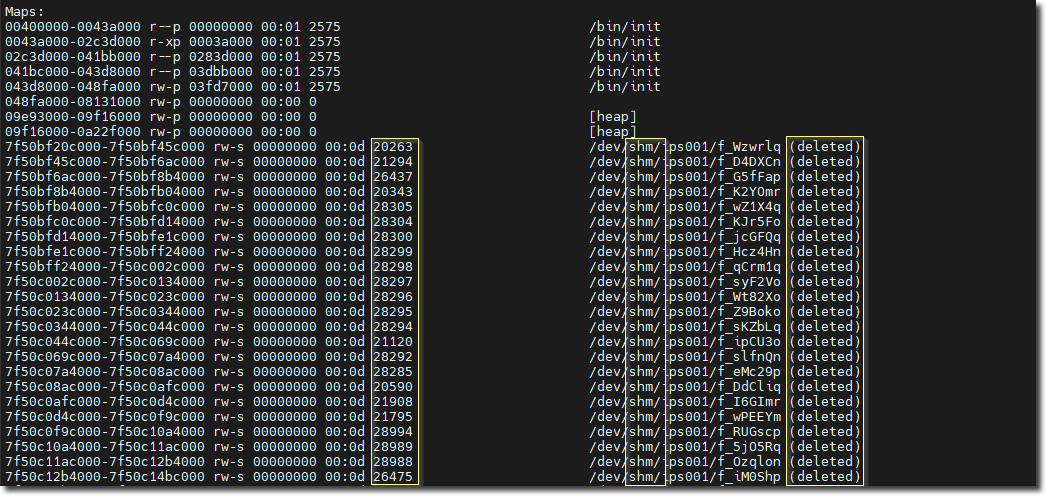
Task: Click inode number 28988
Action: [393, 462]
